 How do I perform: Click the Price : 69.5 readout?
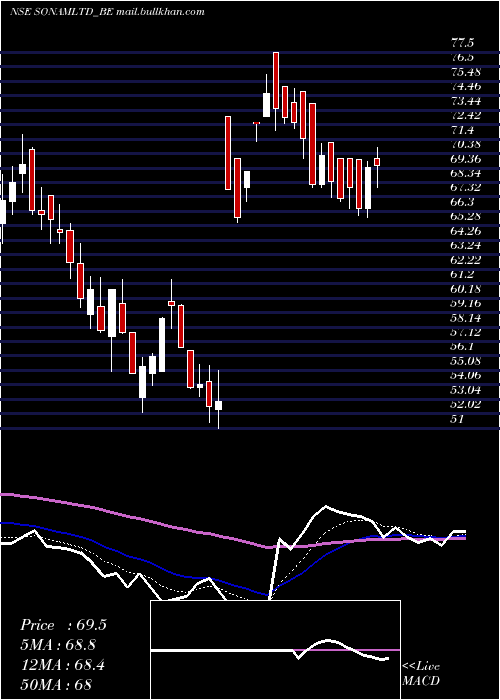(x=63, y=625)
